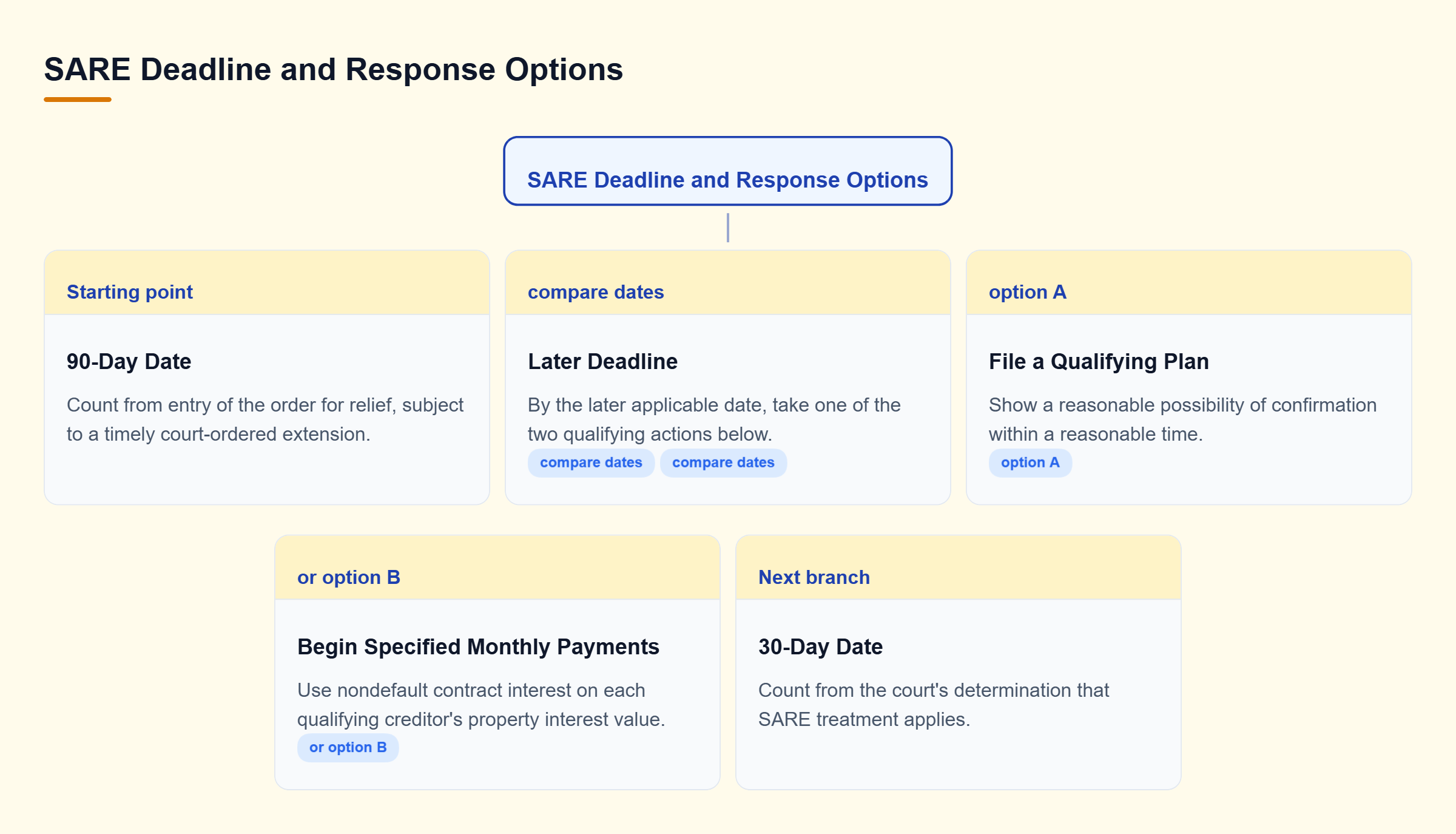Click the second compare dates pill tag

tap(723, 463)
